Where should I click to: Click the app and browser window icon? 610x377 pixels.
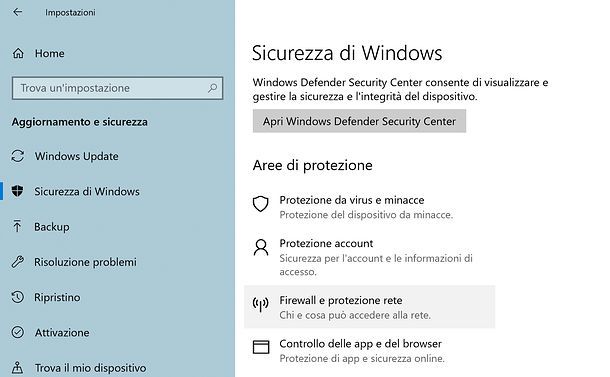click(261, 347)
